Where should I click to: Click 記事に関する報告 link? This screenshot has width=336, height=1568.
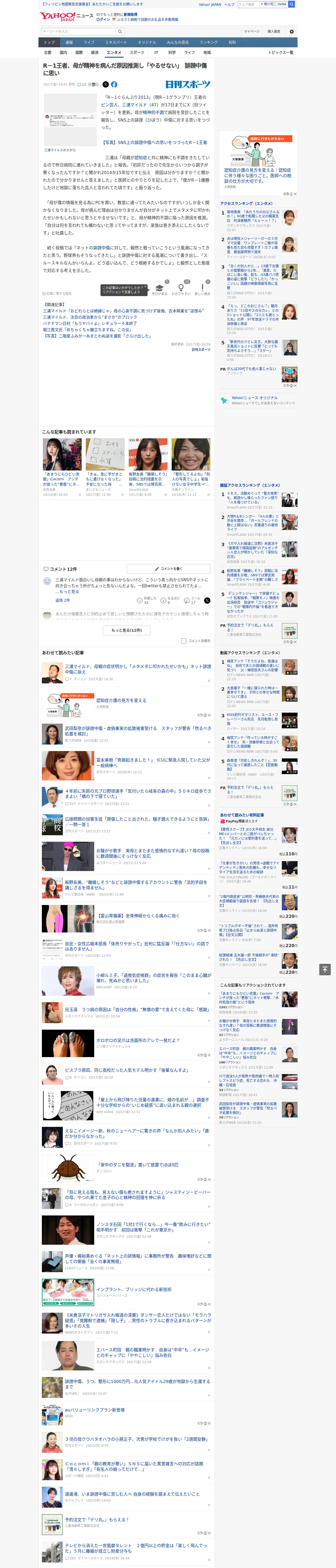click(57, 293)
